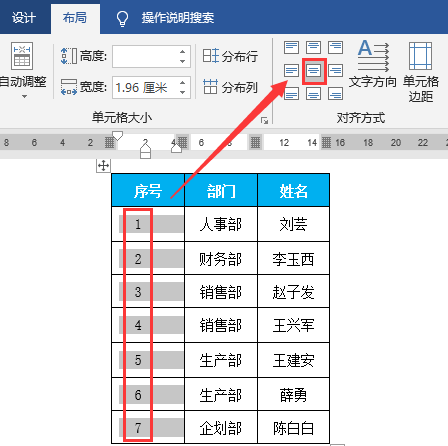
Task: Select the Align Top Left icon
Action: tap(291, 47)
